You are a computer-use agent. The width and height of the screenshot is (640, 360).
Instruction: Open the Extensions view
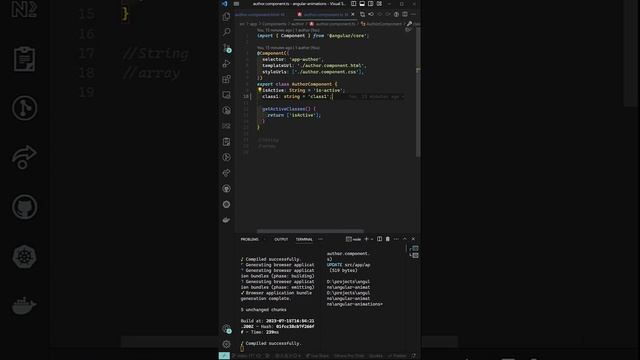point(227,79)
